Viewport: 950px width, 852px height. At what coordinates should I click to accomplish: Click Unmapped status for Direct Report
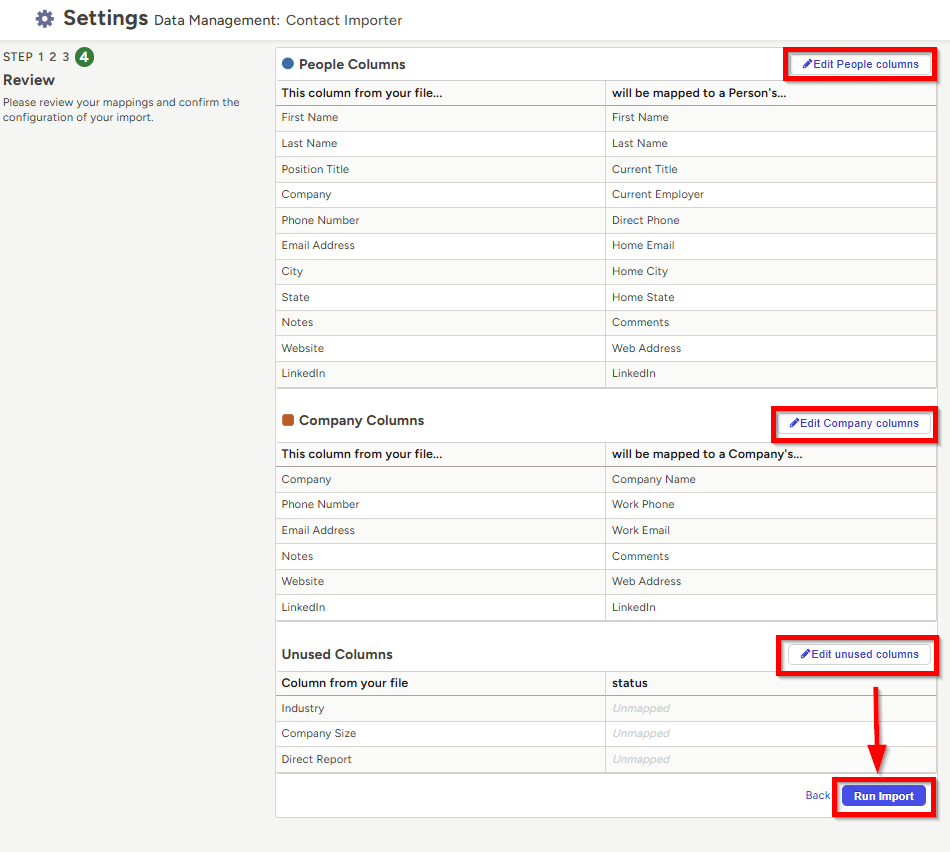pos(640,759)
